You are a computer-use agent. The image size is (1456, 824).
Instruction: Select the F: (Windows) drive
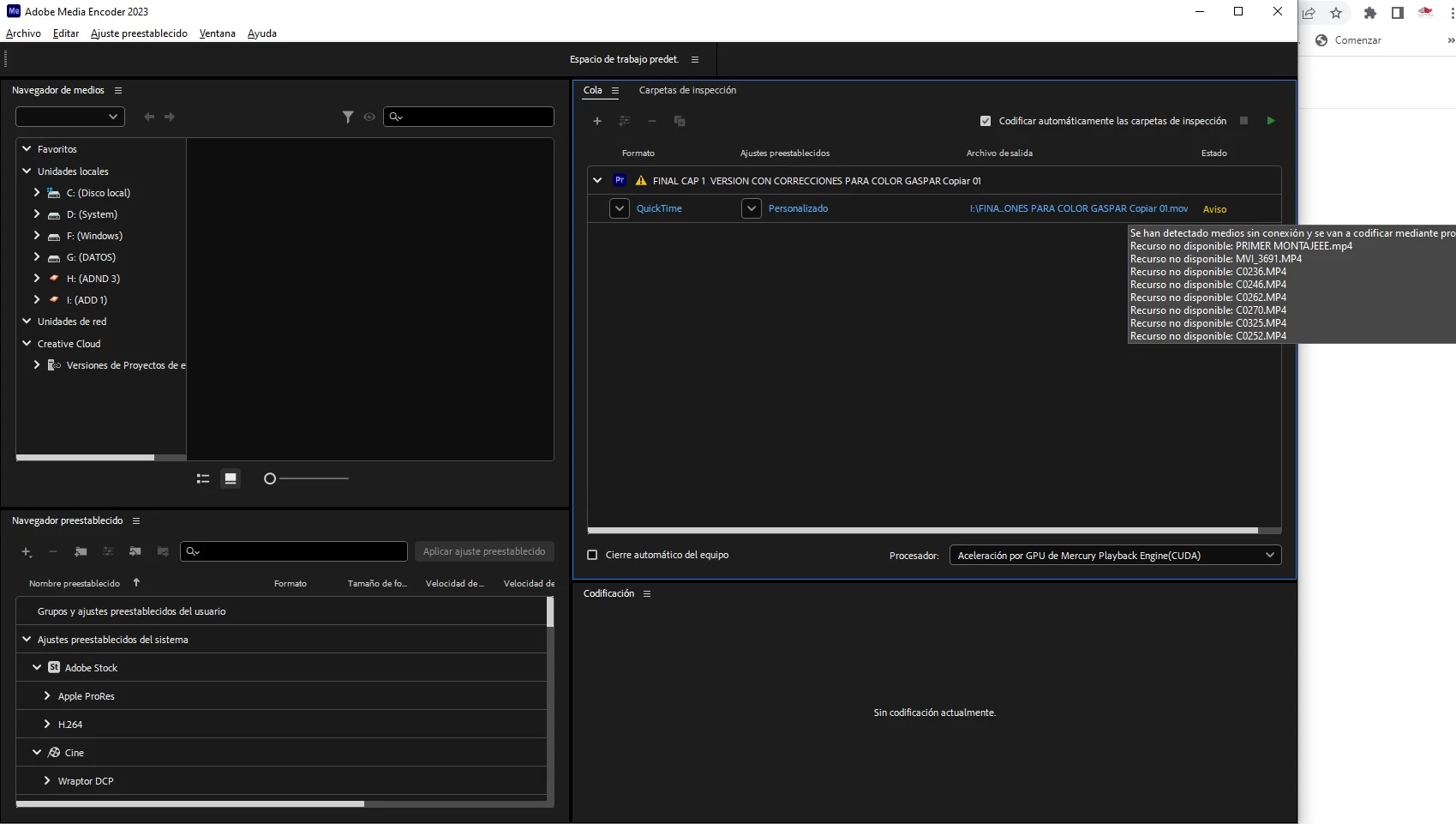[x=94, y=236]
